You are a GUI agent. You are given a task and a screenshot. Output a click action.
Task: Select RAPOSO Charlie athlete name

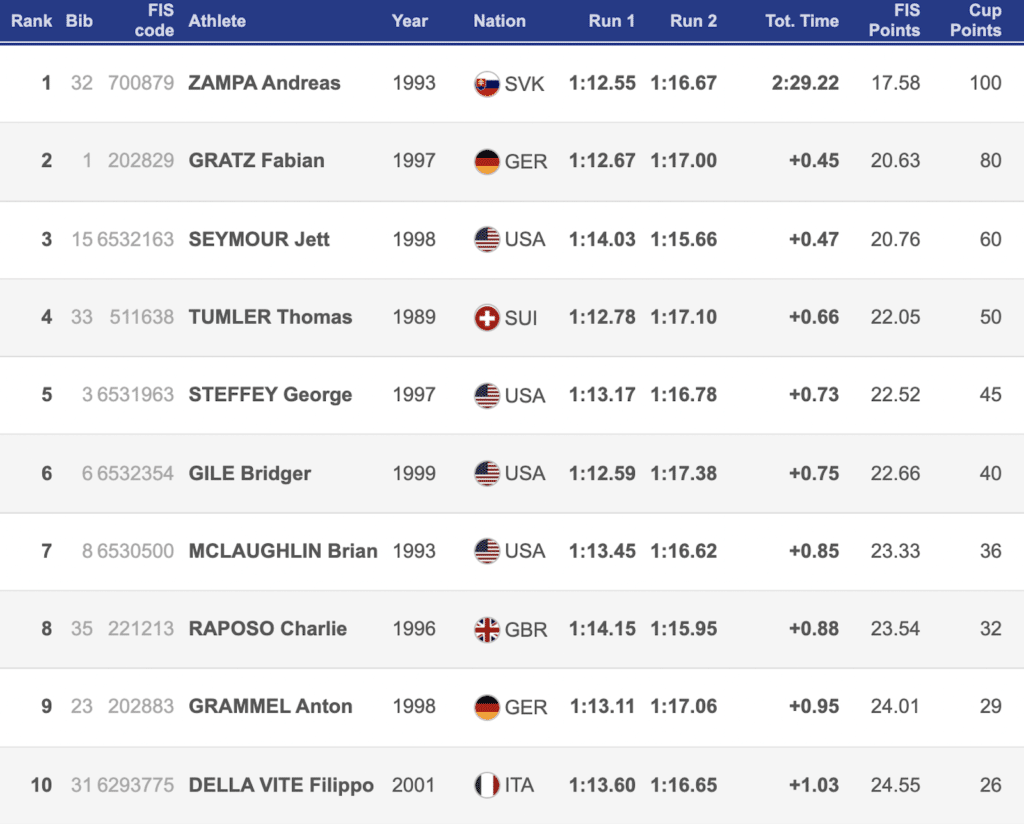267,629
